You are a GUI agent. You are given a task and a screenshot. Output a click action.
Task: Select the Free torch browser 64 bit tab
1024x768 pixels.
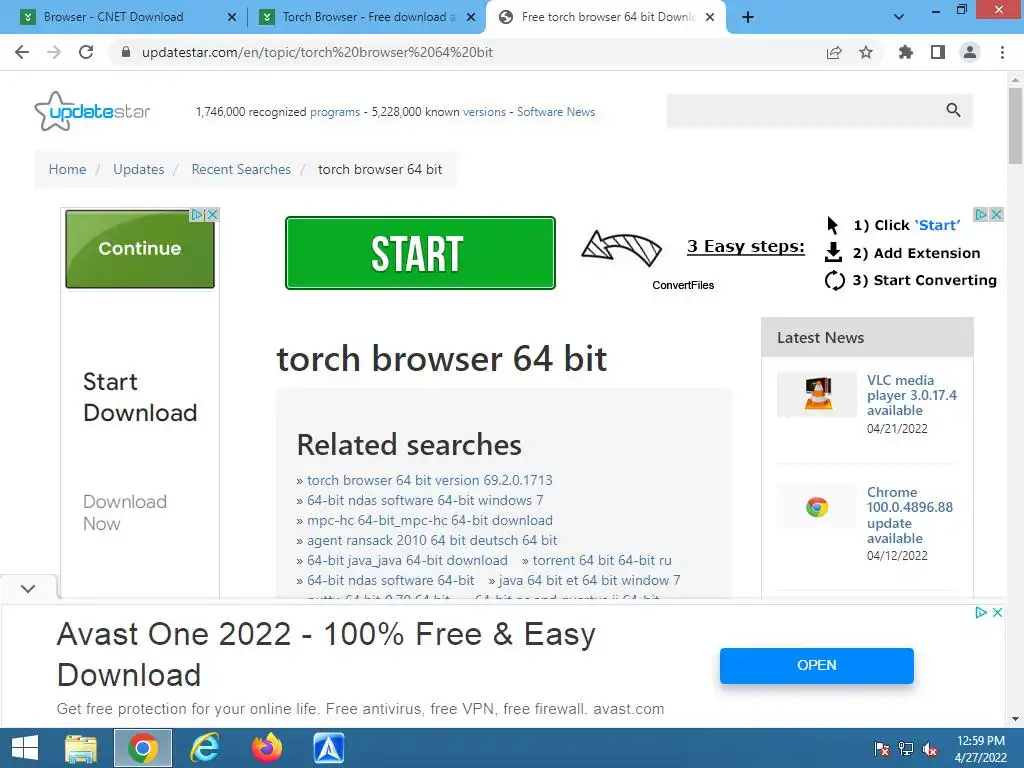pyautogui.click(x=608, y=17)
